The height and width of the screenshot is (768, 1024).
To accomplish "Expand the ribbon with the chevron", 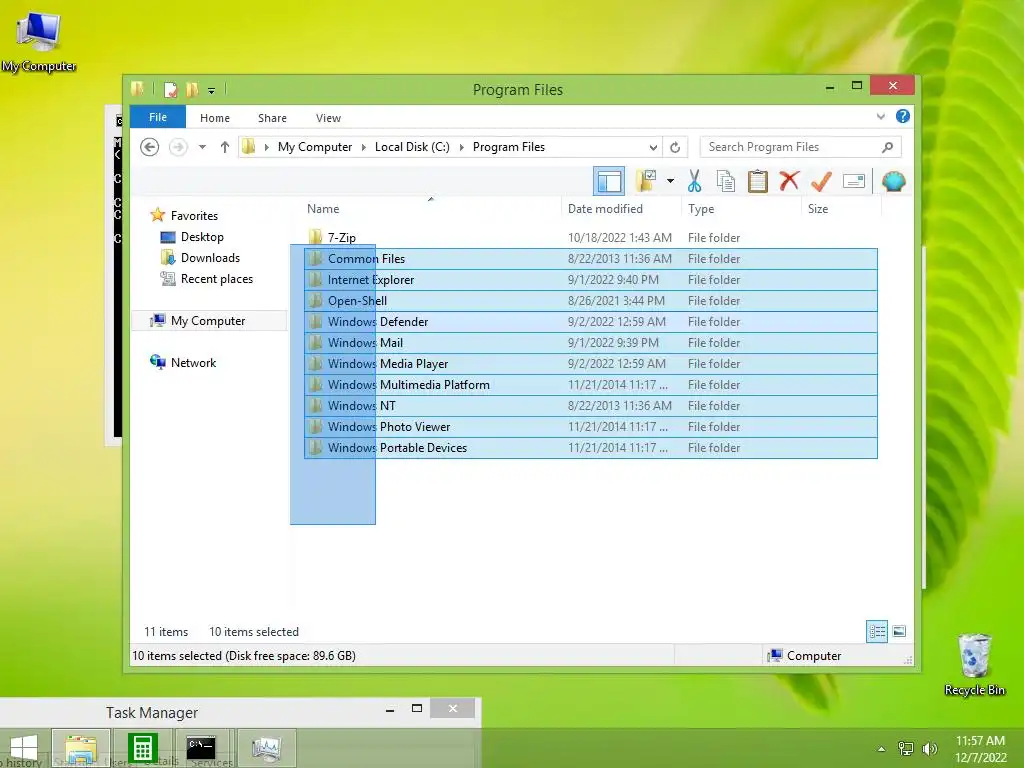I will (881, 116).
